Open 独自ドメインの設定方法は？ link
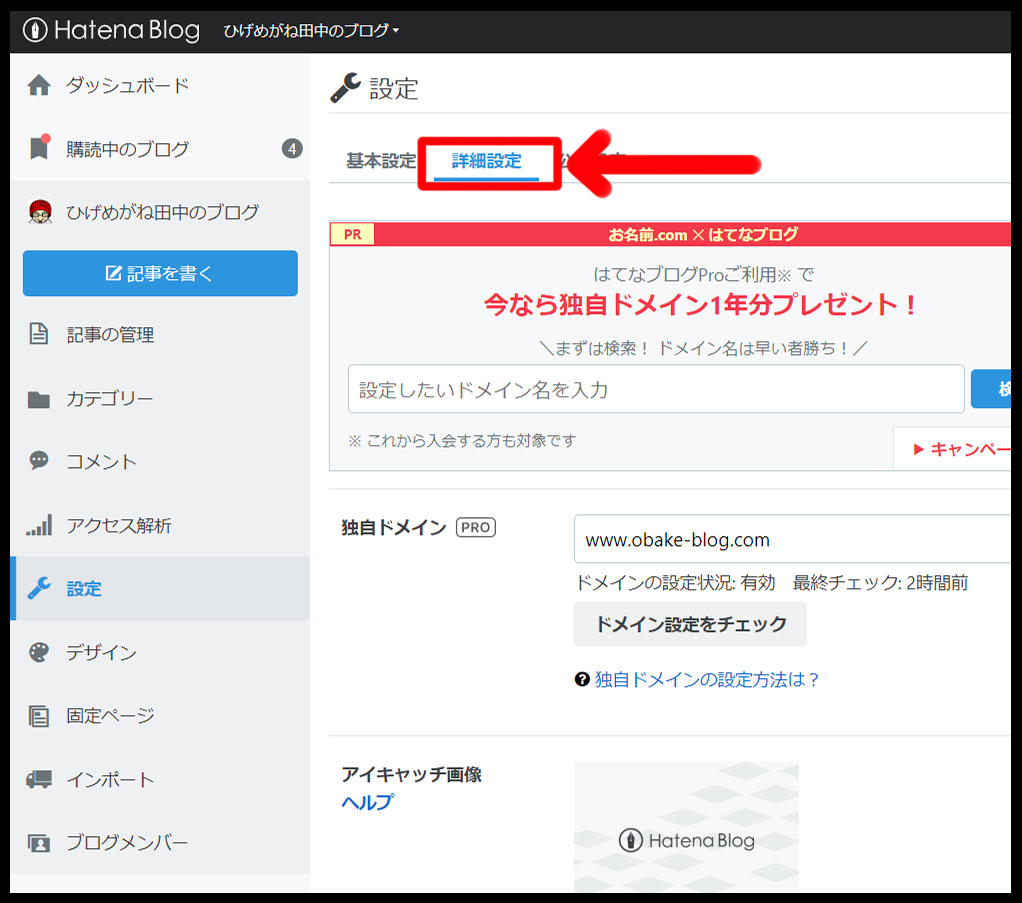 point(707,680)
